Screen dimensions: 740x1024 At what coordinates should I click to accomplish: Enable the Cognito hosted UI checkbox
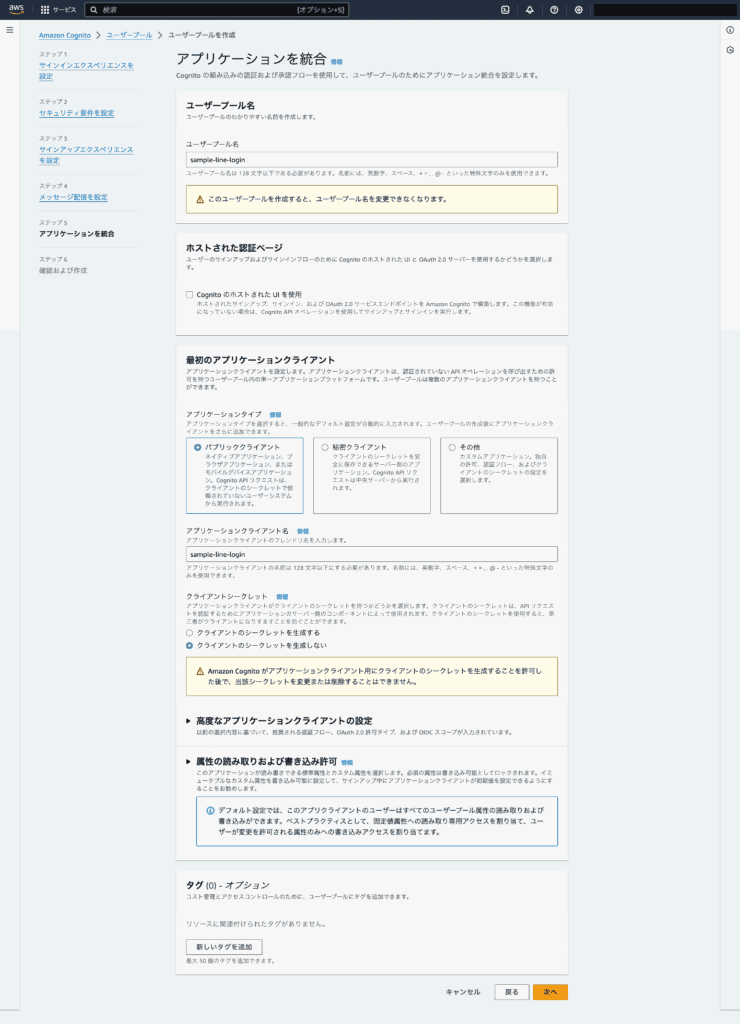189,294
